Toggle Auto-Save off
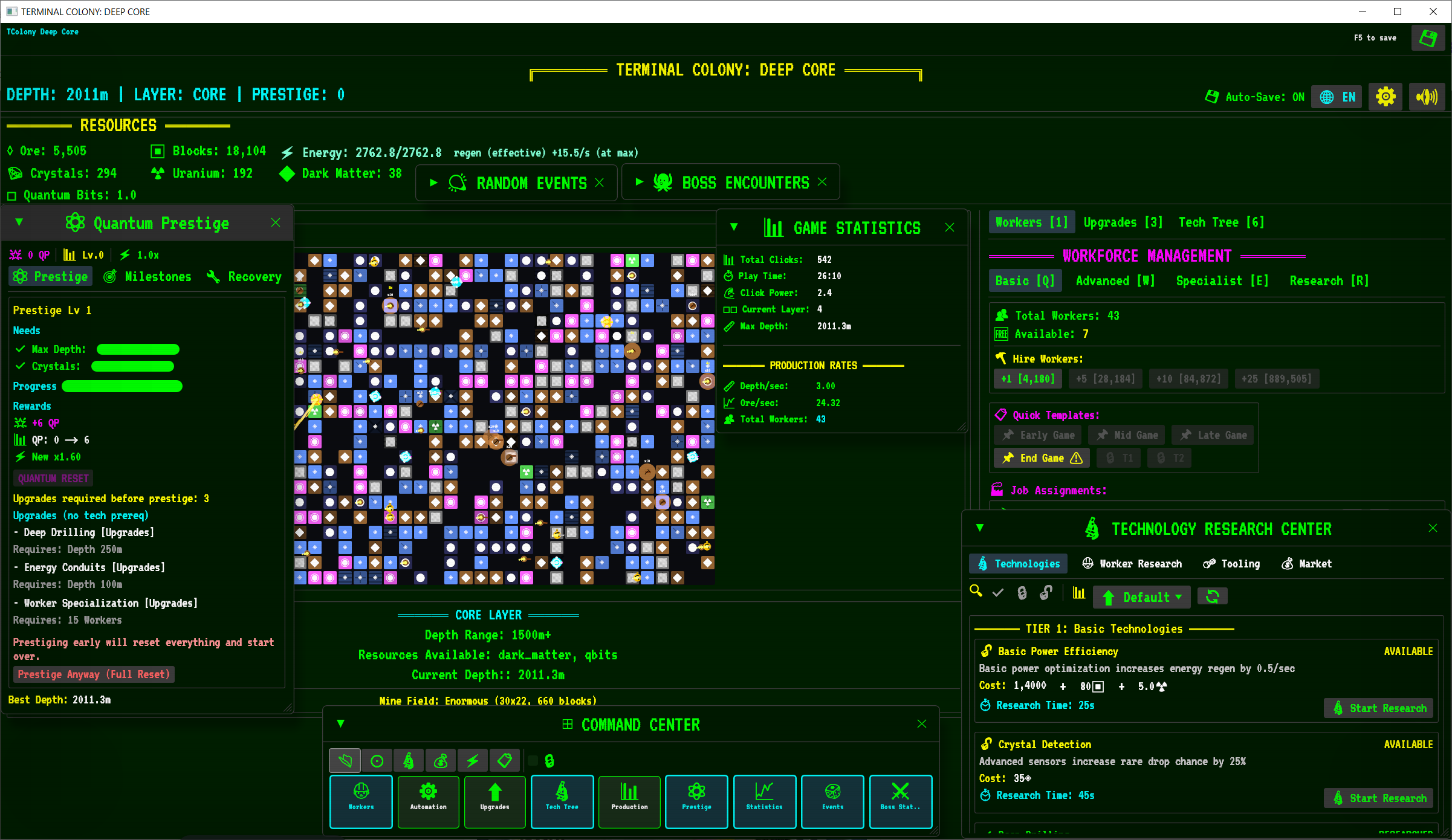The width and height of the screenshot is (1452, 840). (1255, 96)
